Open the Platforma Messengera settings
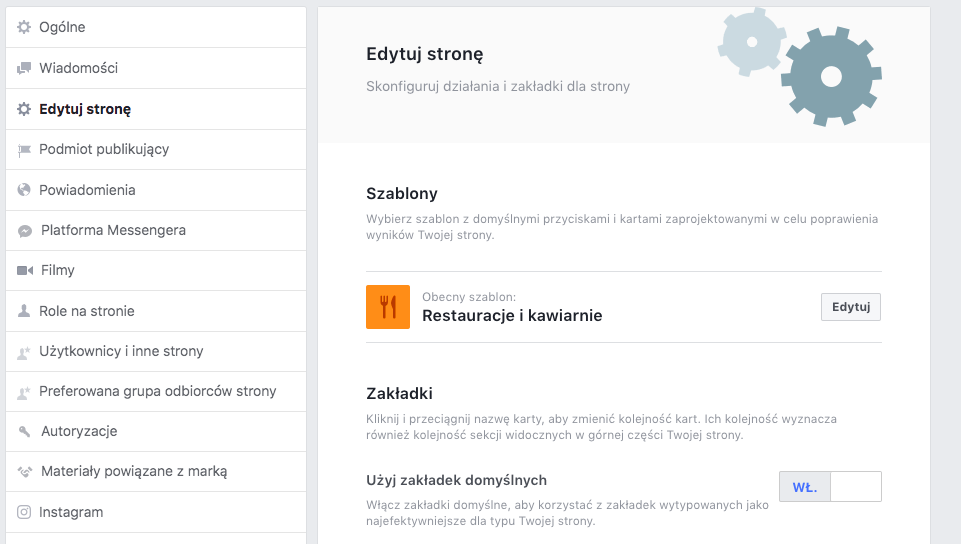961x544 pixels. [x=113, y=230]
